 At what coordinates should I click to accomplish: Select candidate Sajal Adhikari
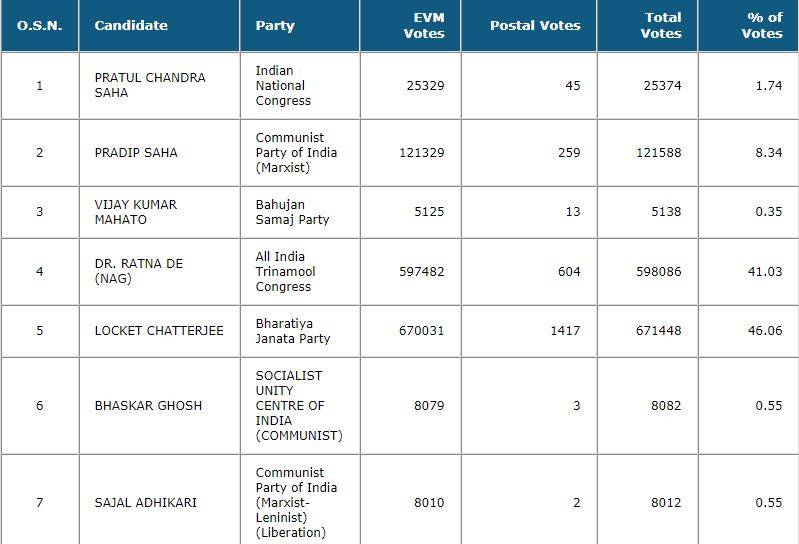click(x=147, y=503)
